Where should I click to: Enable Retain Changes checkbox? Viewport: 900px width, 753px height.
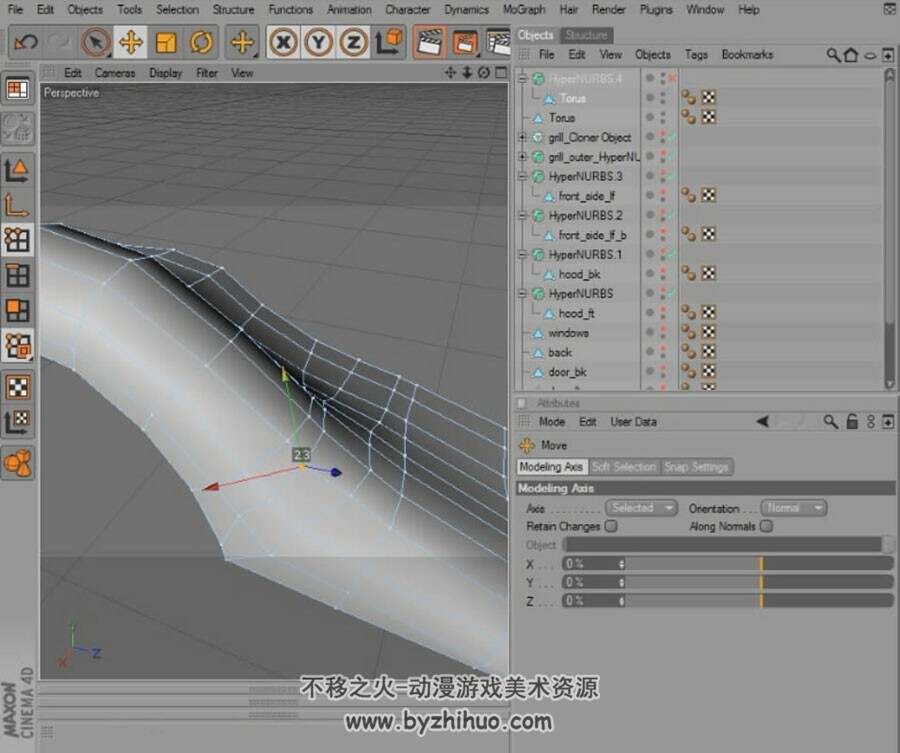pyautogui.click(x=611, y=526)
